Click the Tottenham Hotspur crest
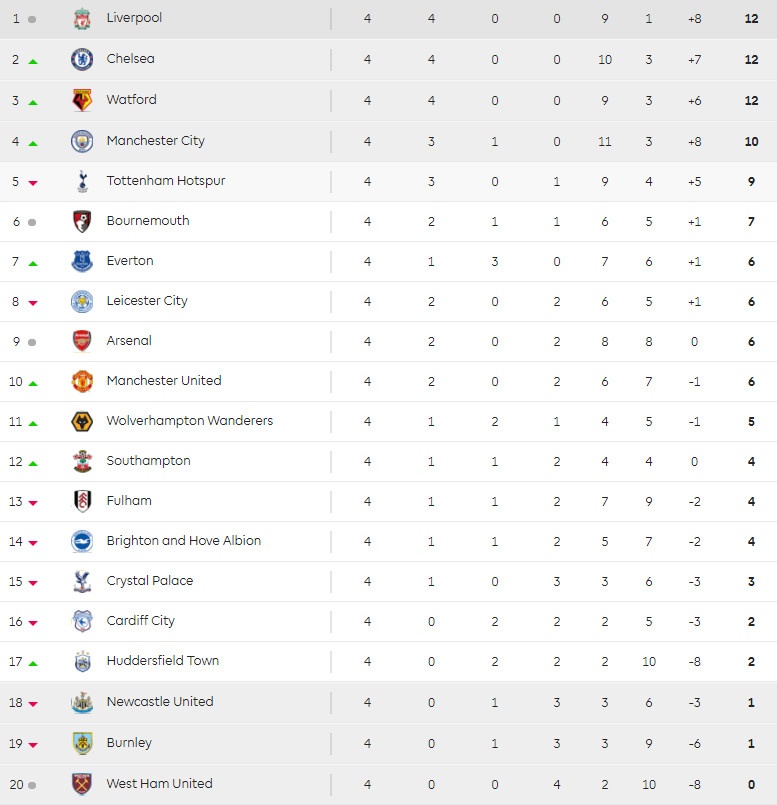Viewport: 777px width, 805px height. (x=82, y=181)
